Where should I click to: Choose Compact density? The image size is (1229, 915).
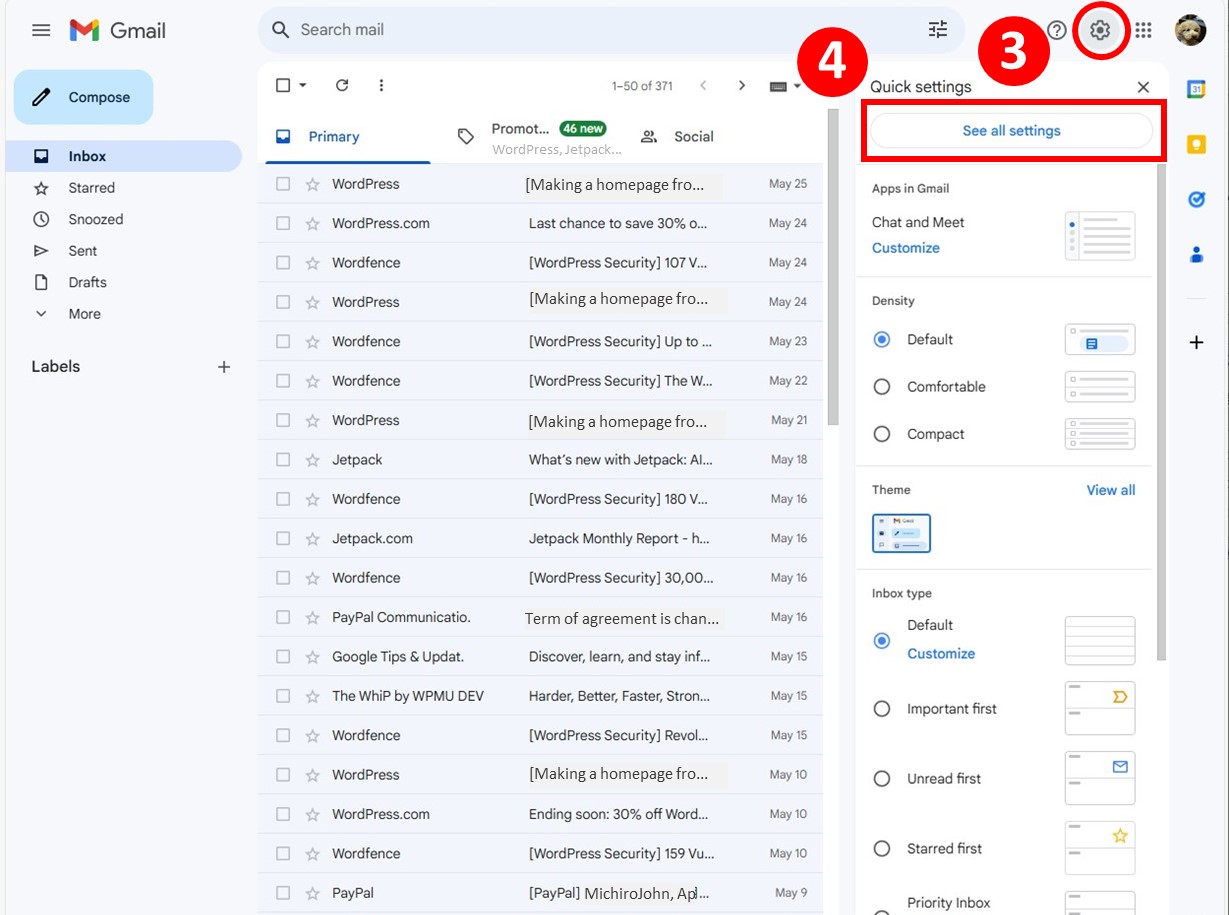click(x=882, y=434)
